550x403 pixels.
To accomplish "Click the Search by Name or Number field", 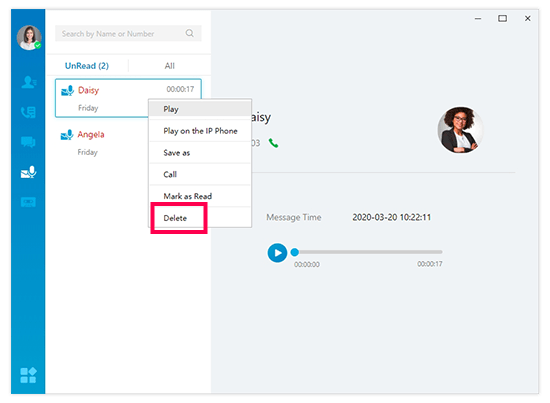I will pos(128,33).
